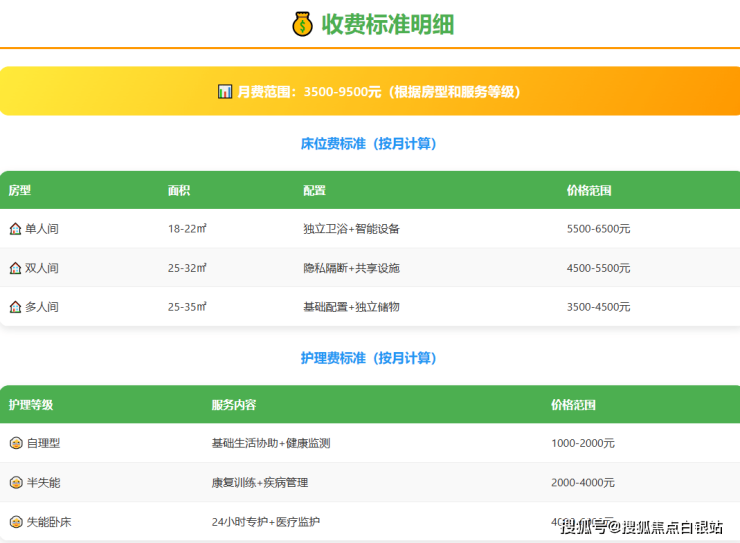Click the 2000-4000元 price for 半失能
The width and height of the screenshot is (740, 543).
pos(582,482)
